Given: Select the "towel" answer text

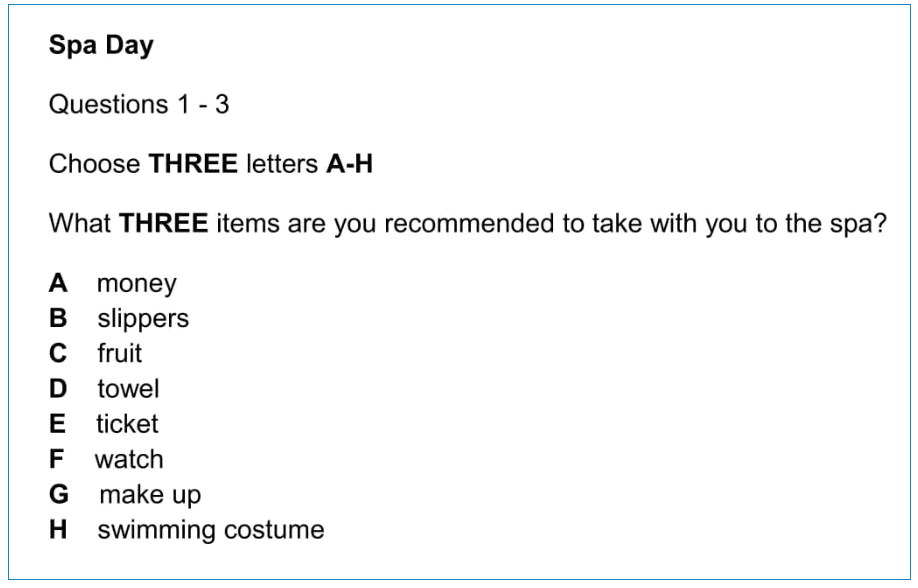Looking at the screenshot, I should tap(128, 389).
